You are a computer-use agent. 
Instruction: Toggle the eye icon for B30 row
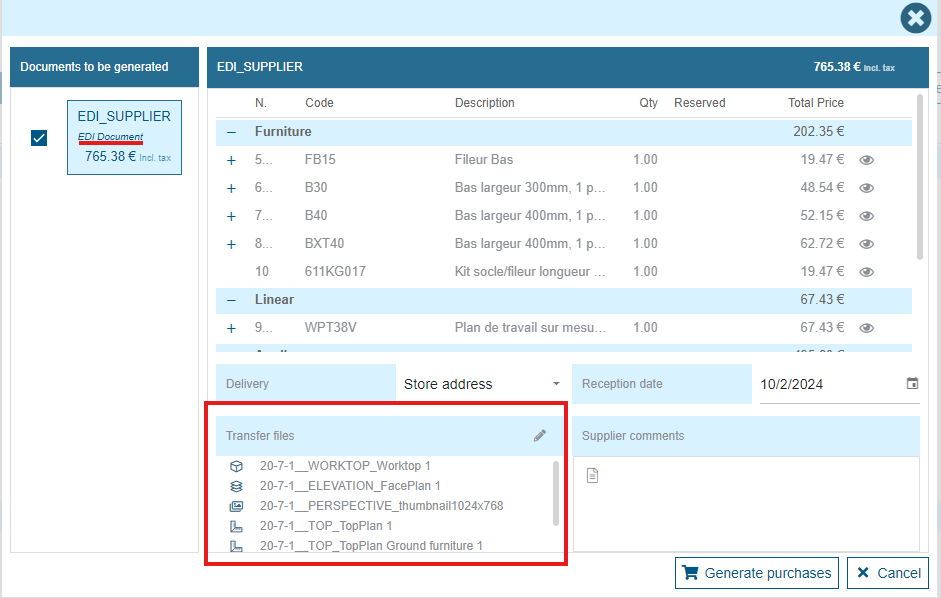(867, 188)
